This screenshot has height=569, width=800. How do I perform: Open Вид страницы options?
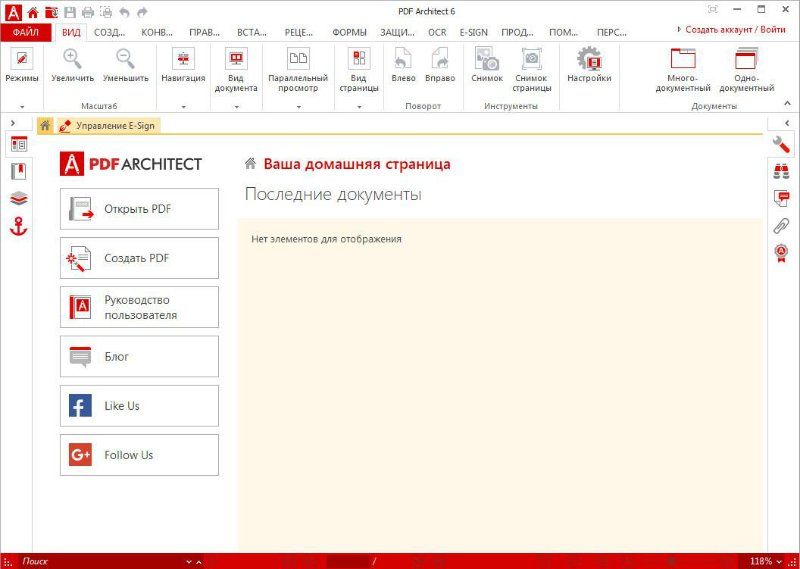[359, 70]
